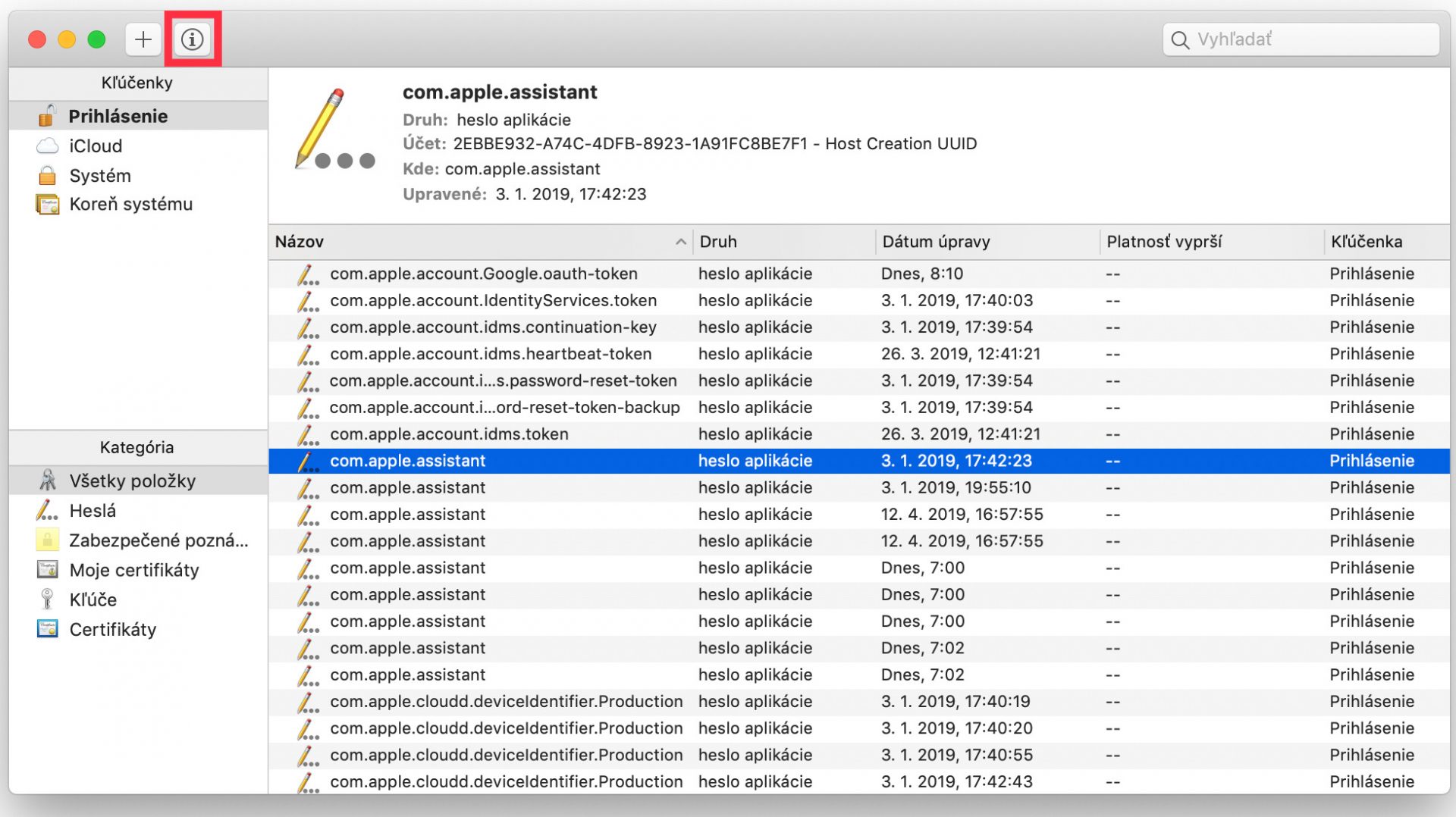This screenshot has height=817, width=1456.
Task: Click pencil icon of idms.continuation-key row
Action: pyautogui.click(x=307, y=328)
